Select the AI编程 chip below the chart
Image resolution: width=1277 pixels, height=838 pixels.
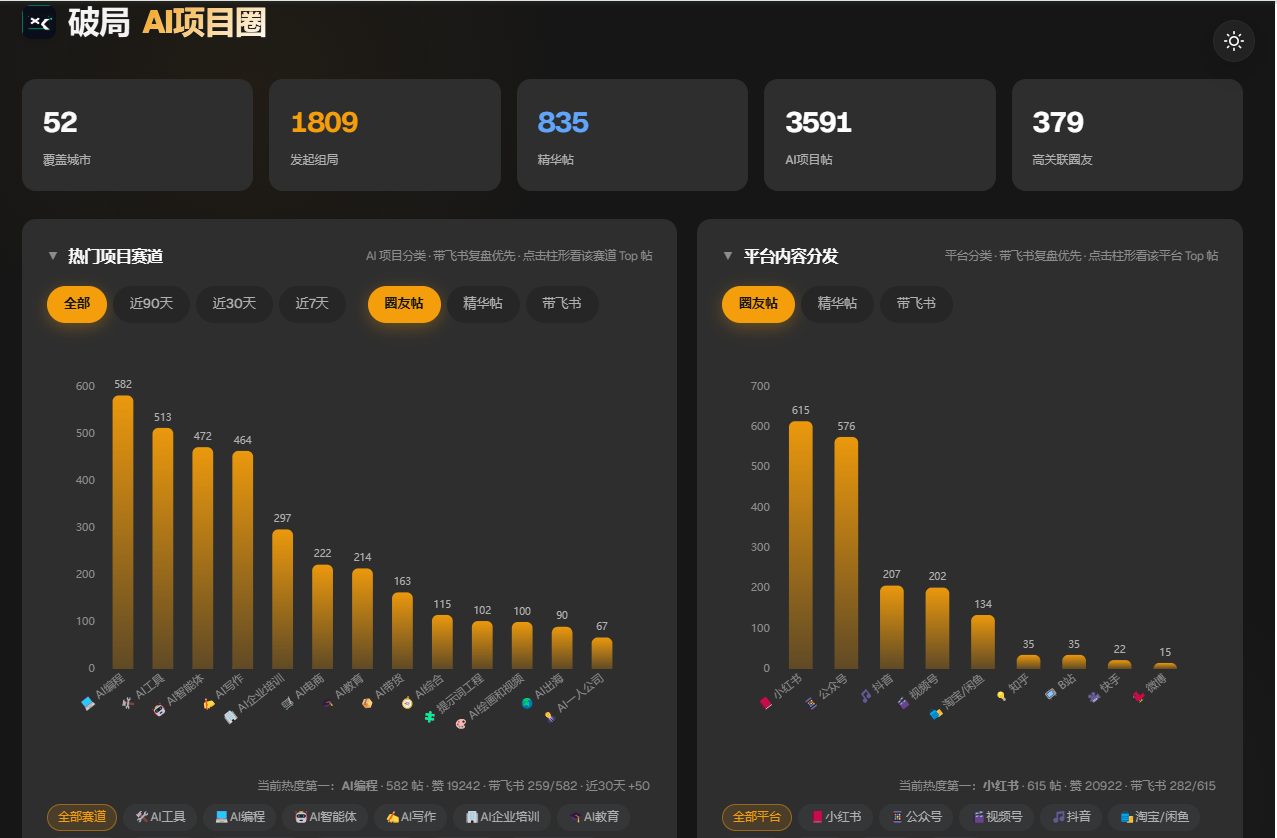click(x=240, y=817)
